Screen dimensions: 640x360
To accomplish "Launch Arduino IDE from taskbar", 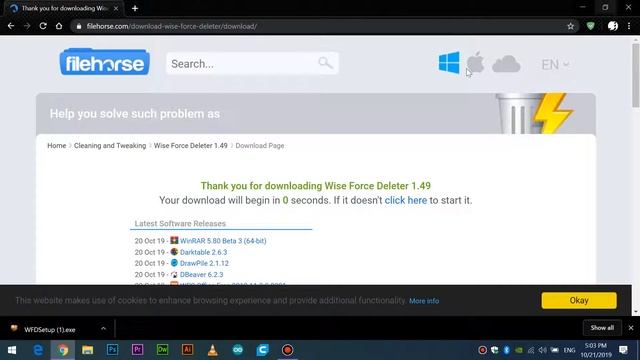I will pyautogui.click(x=238, y=350).
